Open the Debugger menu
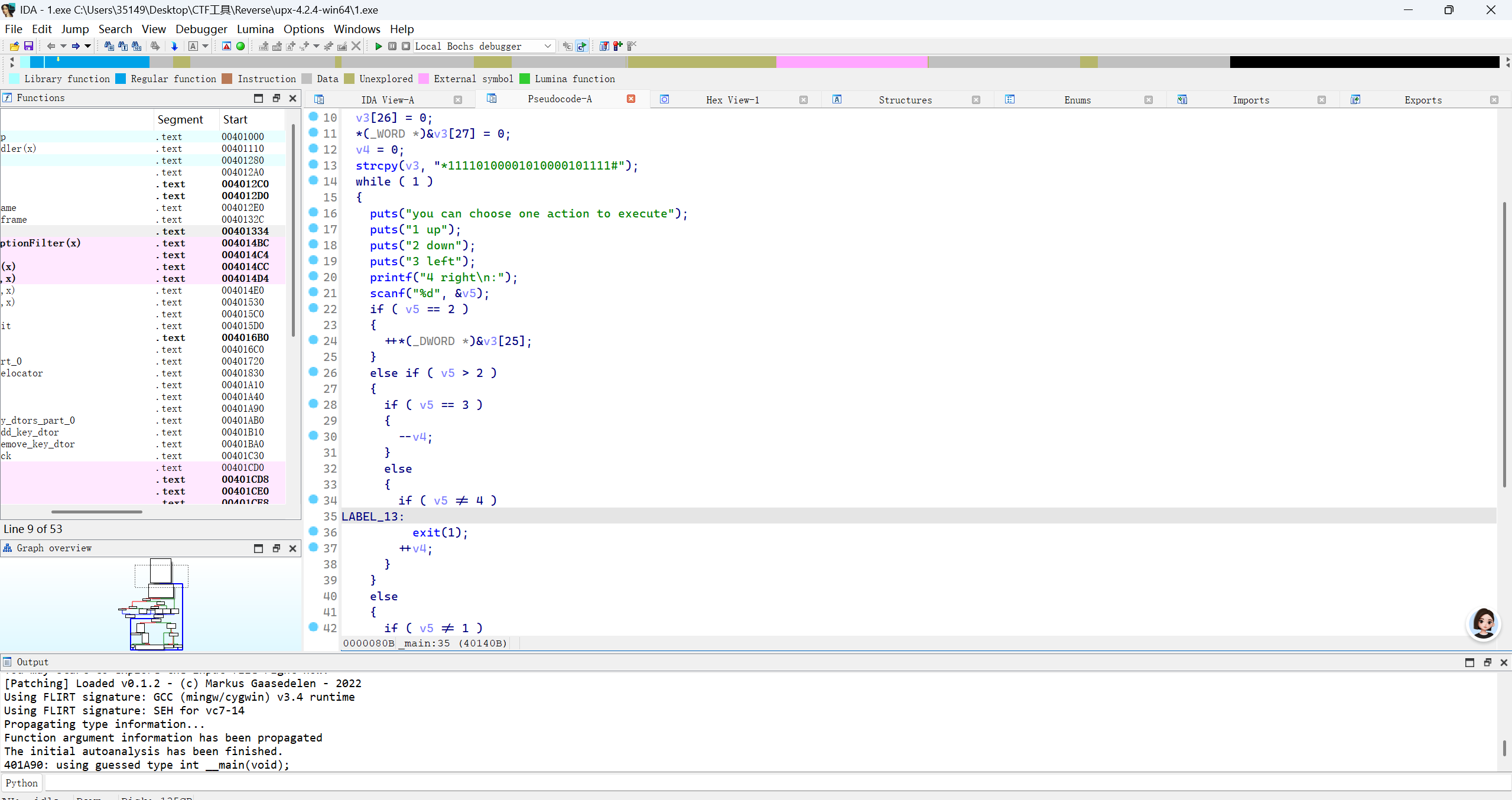Image resolution: width=1512 pixels, height=800 pixels. [201, 29]
